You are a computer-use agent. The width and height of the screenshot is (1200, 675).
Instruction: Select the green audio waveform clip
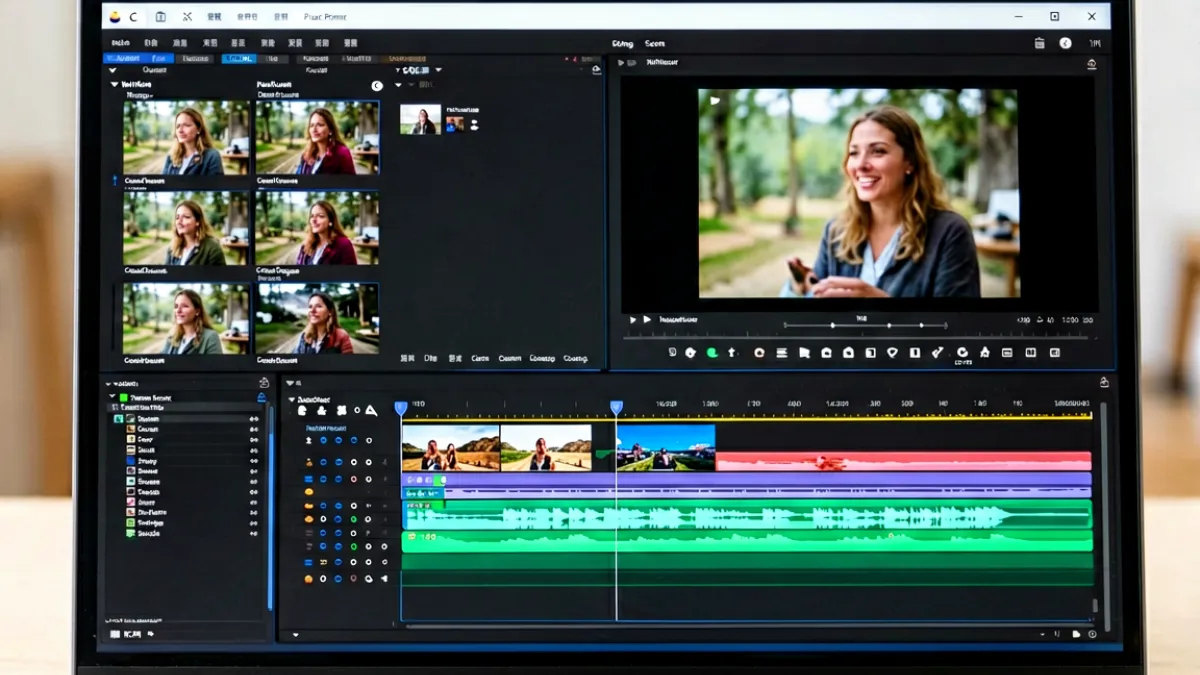coord(746,515)
